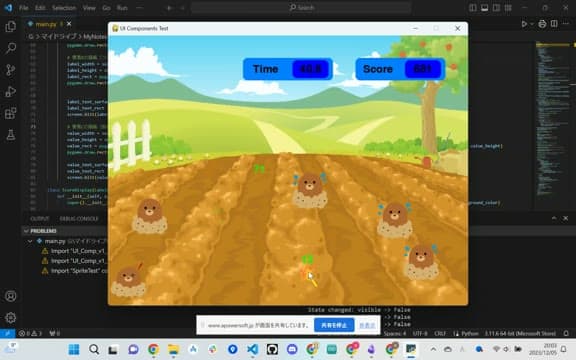This screenshot has height=360, width=576.
Task: Open the overflow menu ellipsis after Run
Action: pyautogui.click(x=140, y=8)
